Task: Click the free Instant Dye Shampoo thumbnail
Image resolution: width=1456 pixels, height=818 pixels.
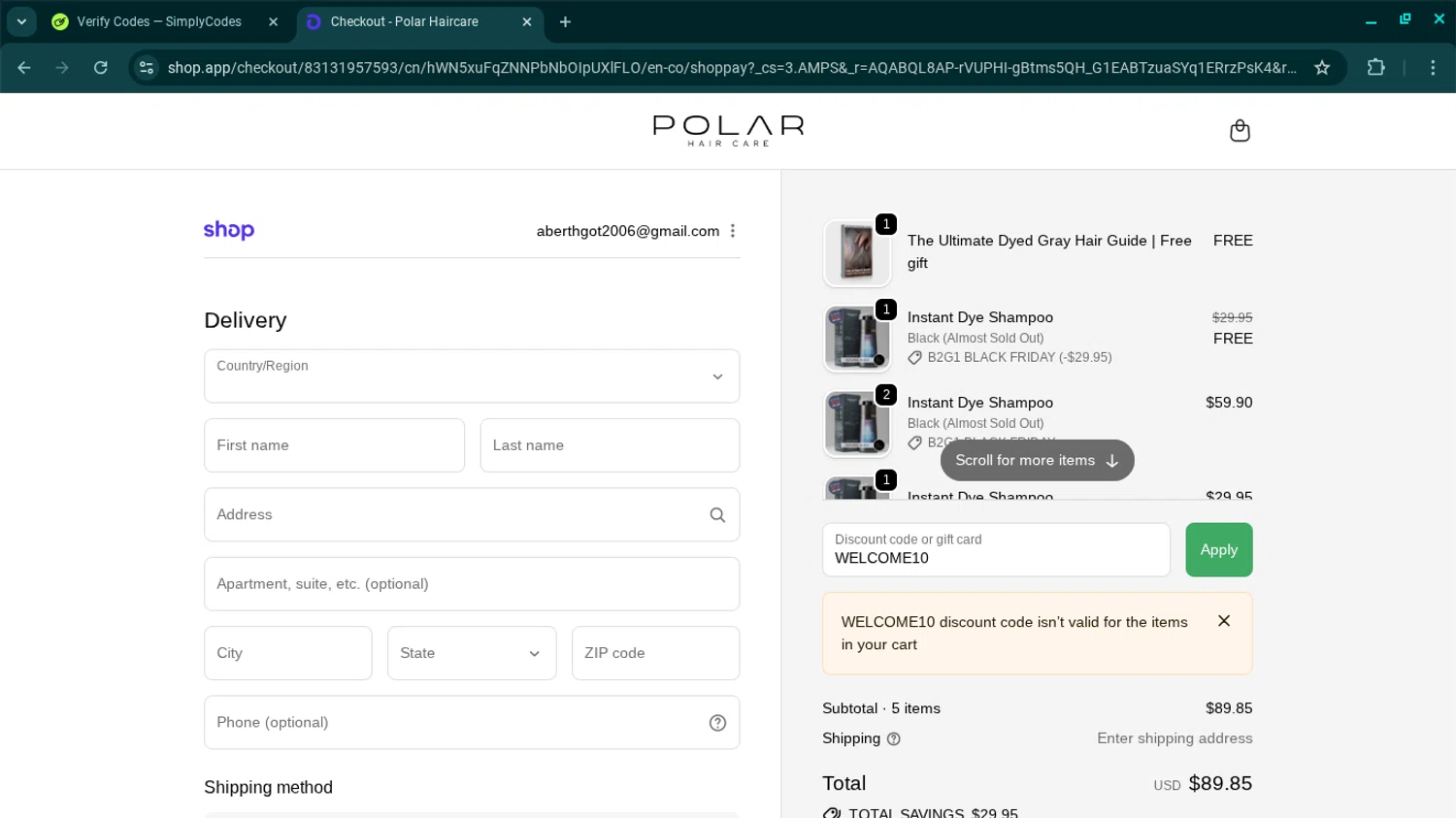Action: [x=857, y=339]
